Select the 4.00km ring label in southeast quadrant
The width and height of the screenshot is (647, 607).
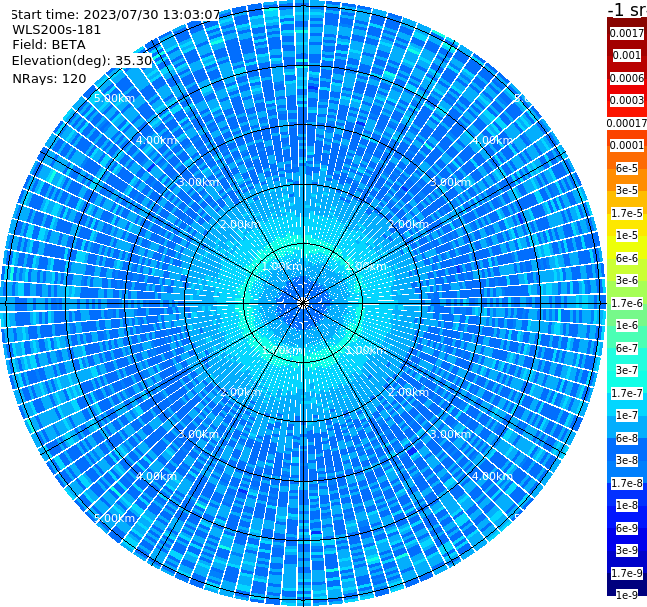(x=493, y=476)
